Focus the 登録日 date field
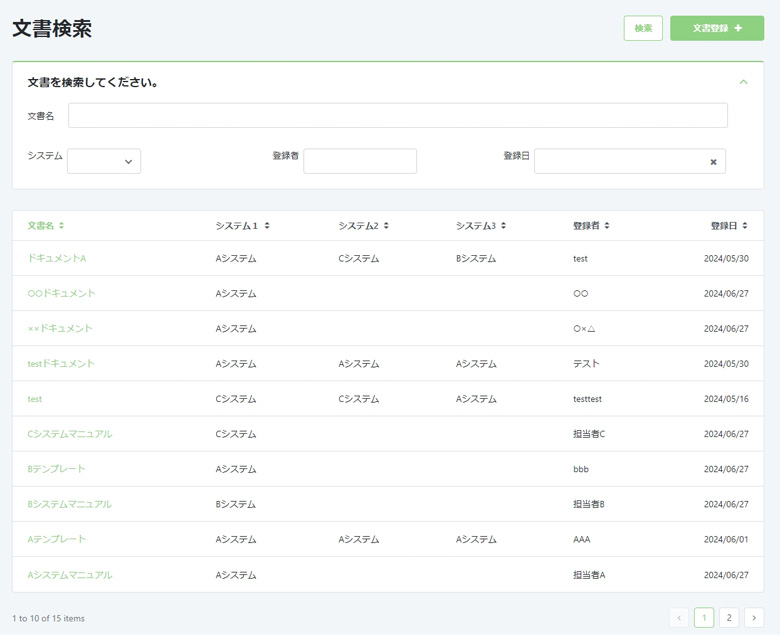The width and height of the screenshot is (780, 635). (x=629, y=161)
